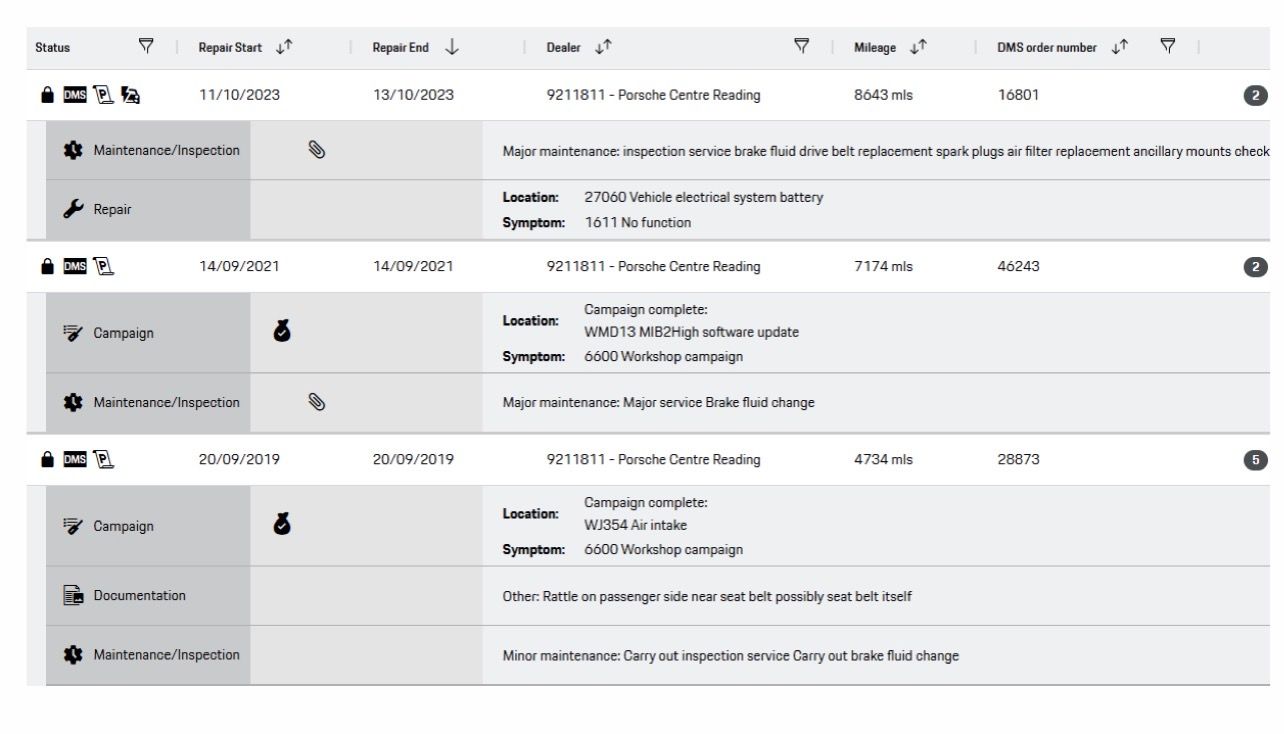Click the image icon on the 11/10/2023 entry
The height and width of the screenshot is (734, 1284).
point(129,96)
